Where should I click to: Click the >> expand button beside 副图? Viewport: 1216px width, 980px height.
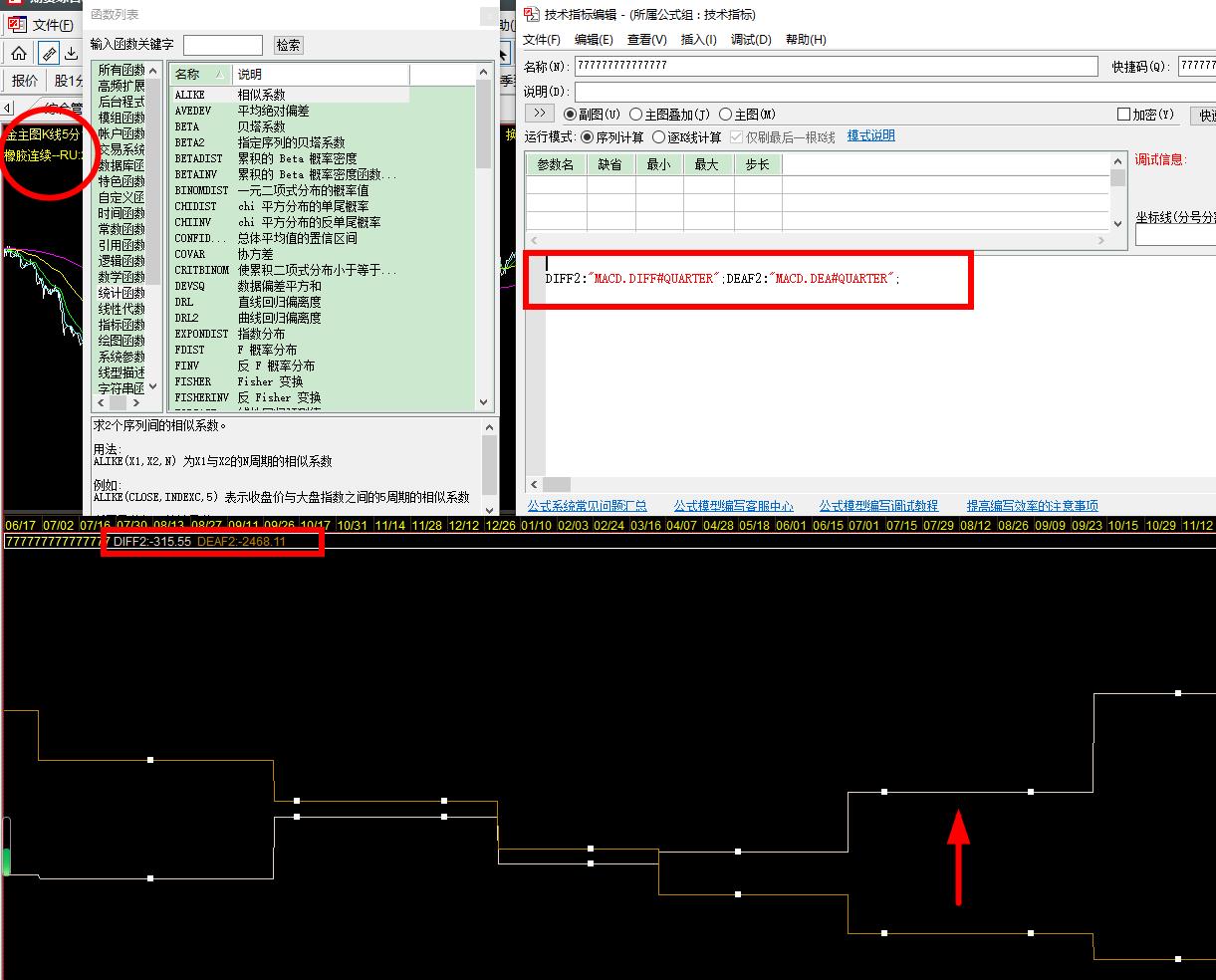click(x=539, y=114)
